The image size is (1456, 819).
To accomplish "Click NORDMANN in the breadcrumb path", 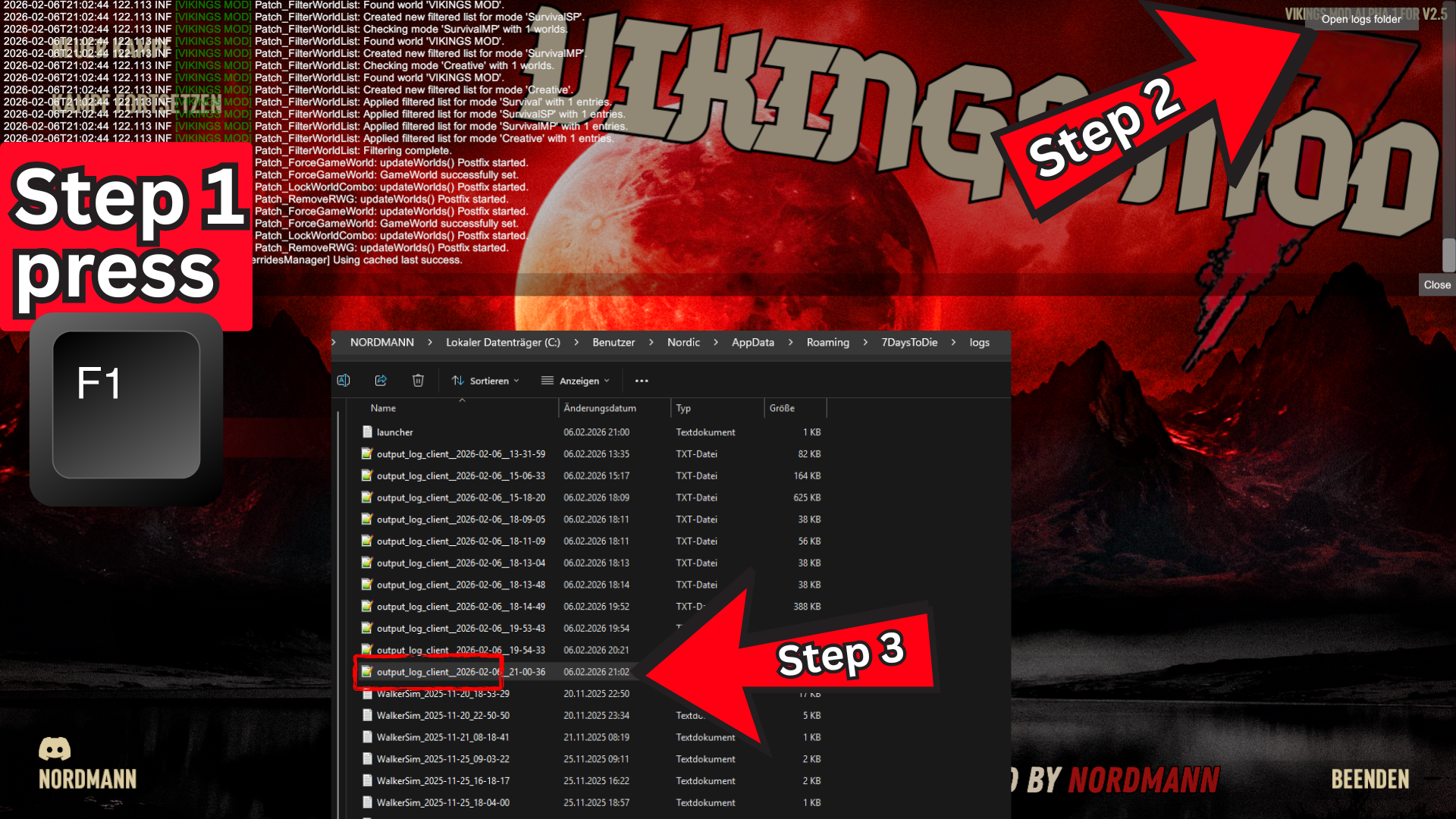I will point(382,342).
